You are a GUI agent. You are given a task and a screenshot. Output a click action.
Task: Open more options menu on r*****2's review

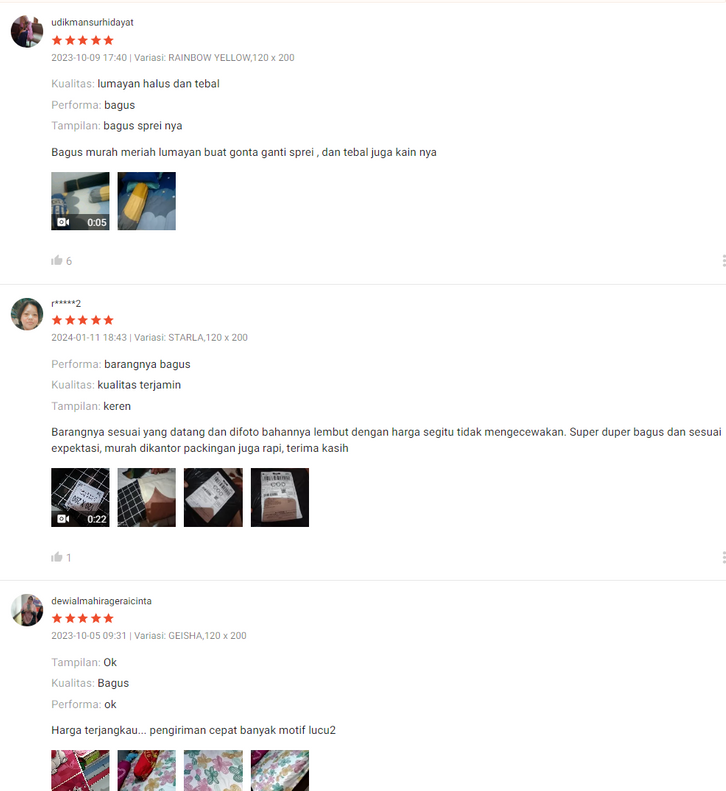coord(723,557)
